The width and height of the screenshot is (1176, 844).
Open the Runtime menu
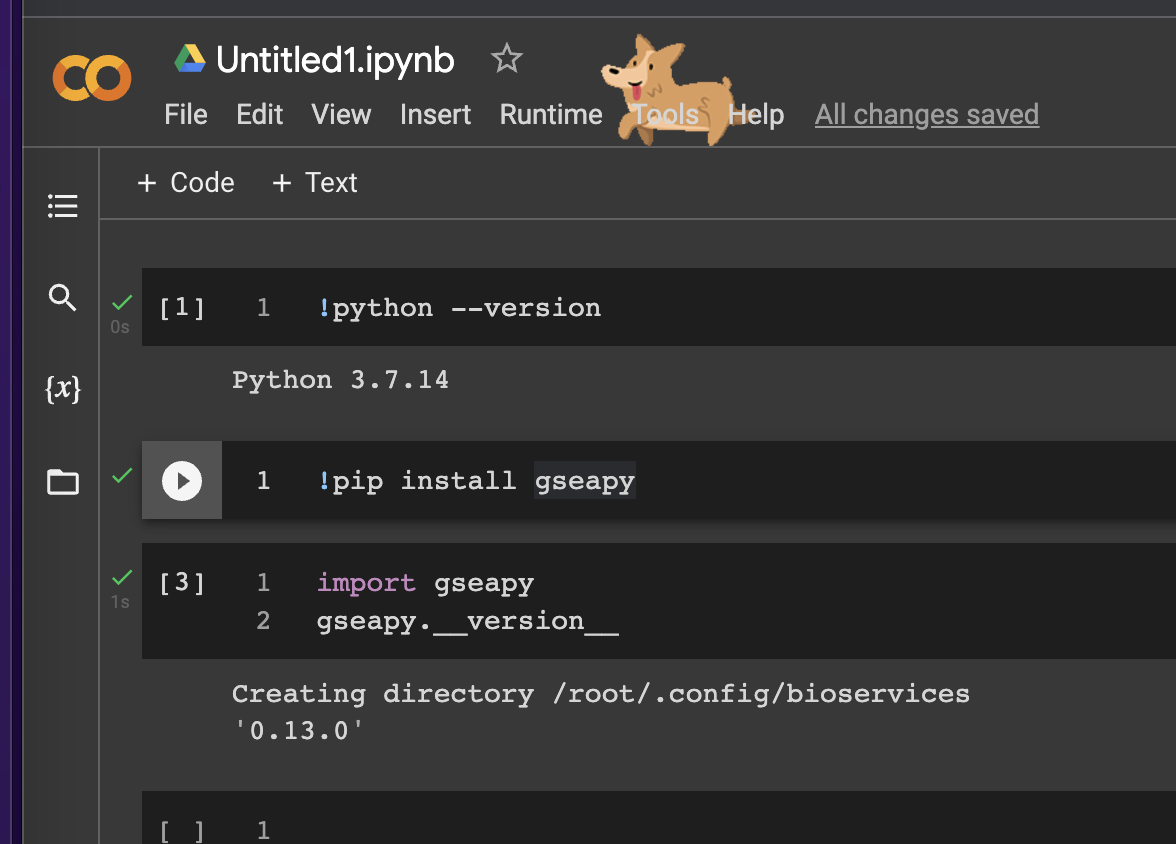point(550,114)
